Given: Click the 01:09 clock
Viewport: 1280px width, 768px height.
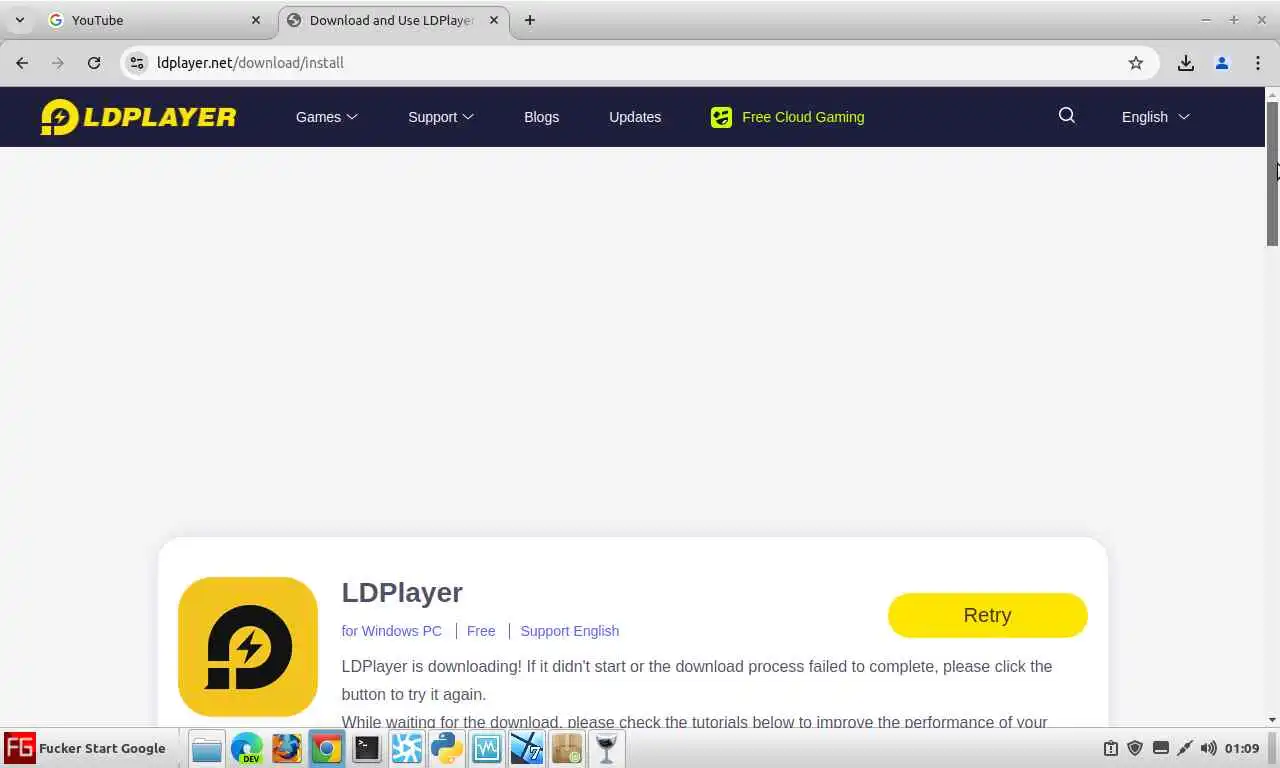Looking at the screenshot, I should click(x=1242, y=748).
